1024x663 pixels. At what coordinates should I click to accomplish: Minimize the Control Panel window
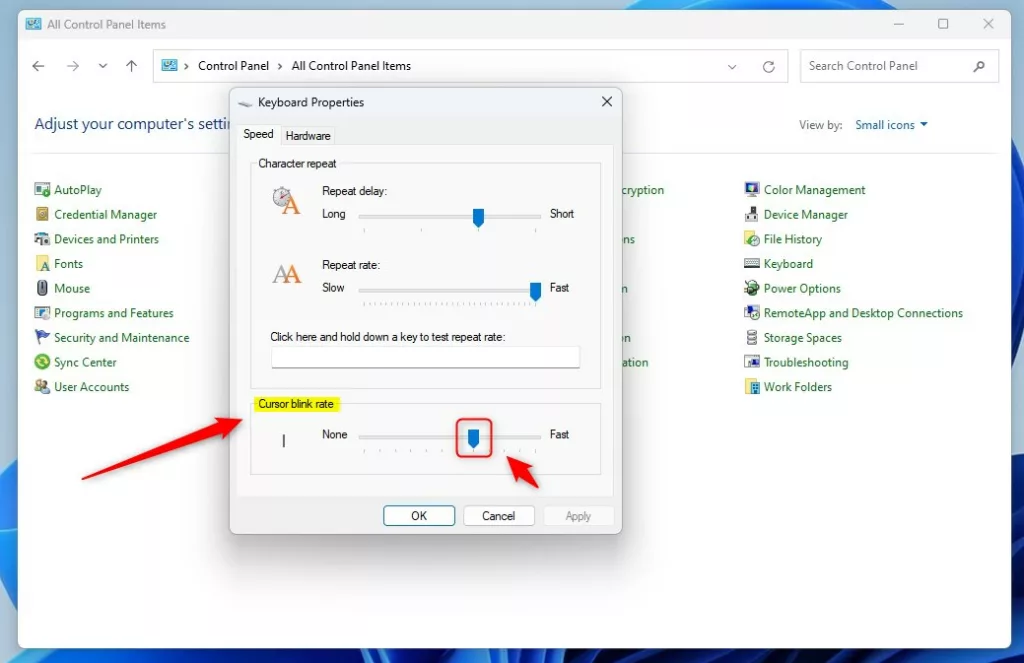point(899,24)
